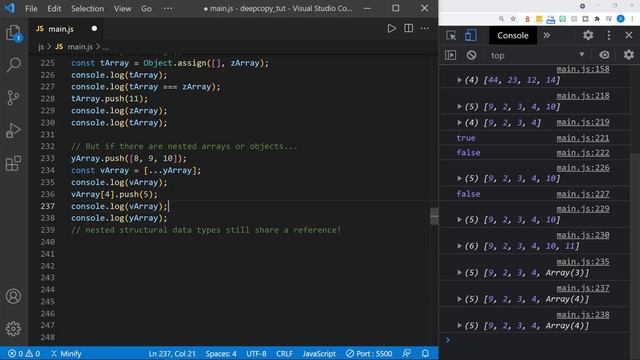Click the errors and warnings status indicator
This screenshot has height=360, width=640.
(24, 353)
